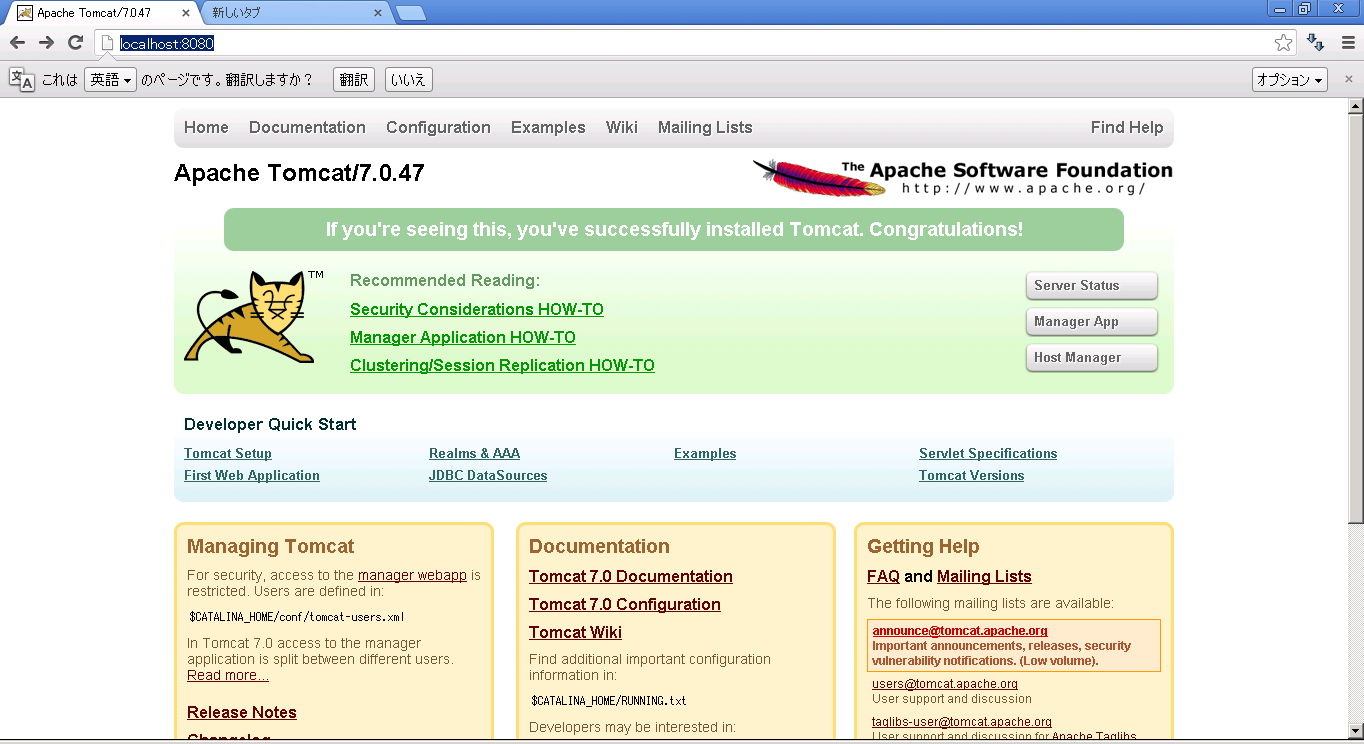Select Examples in the top navigation bar

click(547, 127)
